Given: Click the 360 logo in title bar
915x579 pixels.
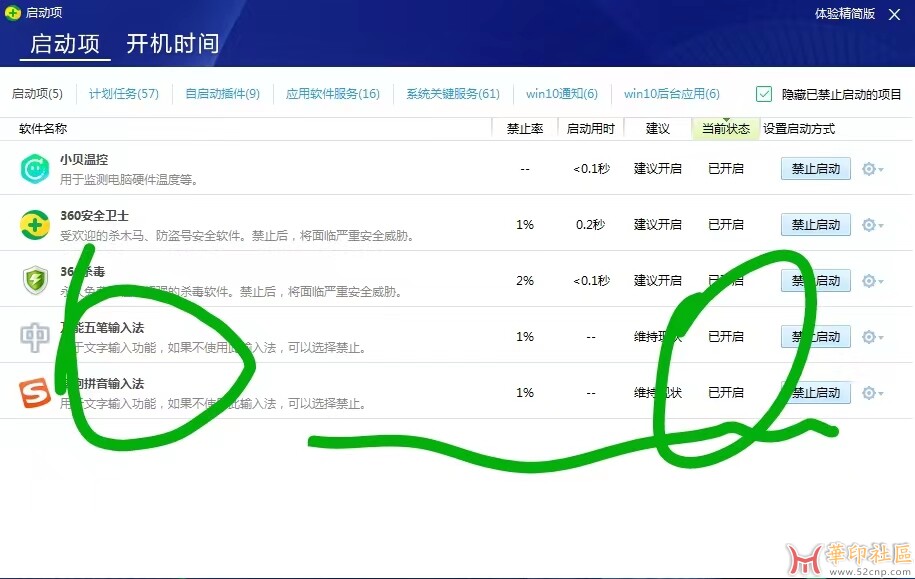Looking at the screenshot, I should pos(12,12).
